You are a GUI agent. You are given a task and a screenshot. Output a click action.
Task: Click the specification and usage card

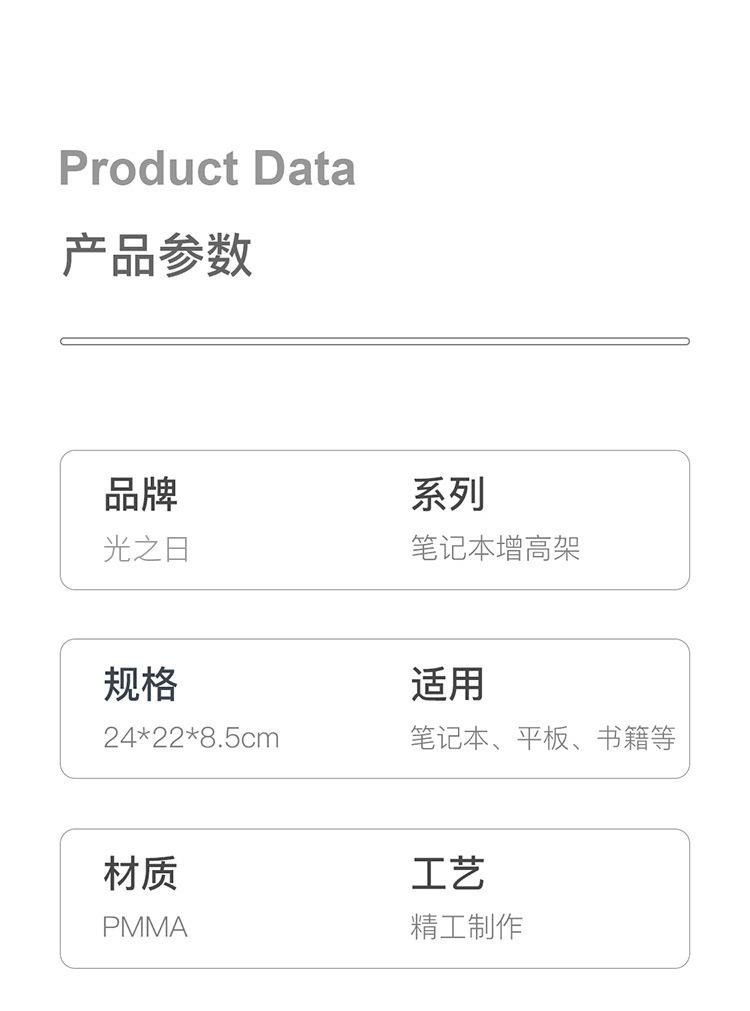click(x=375, y=709)
